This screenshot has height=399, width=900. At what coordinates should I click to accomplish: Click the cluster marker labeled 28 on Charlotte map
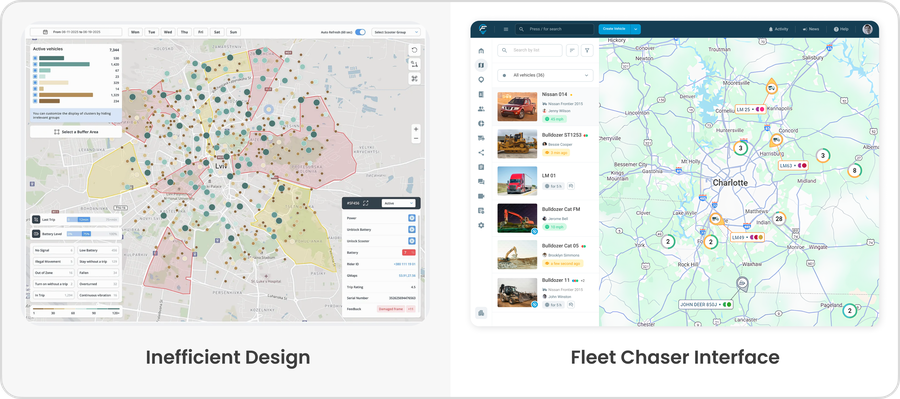click(779, 219)
